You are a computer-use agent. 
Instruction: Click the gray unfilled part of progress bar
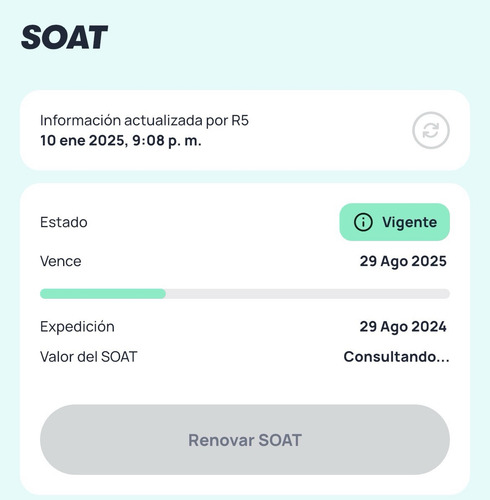click(308, 294)
